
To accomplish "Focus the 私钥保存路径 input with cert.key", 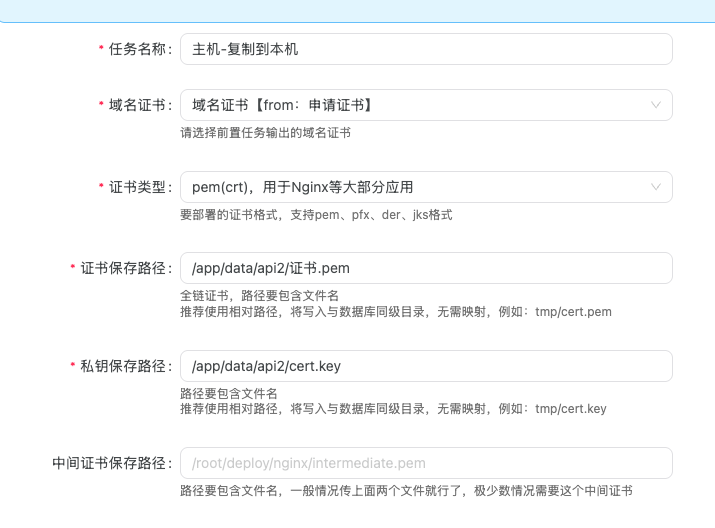I will pyautogui.click(x=425, y=366).
